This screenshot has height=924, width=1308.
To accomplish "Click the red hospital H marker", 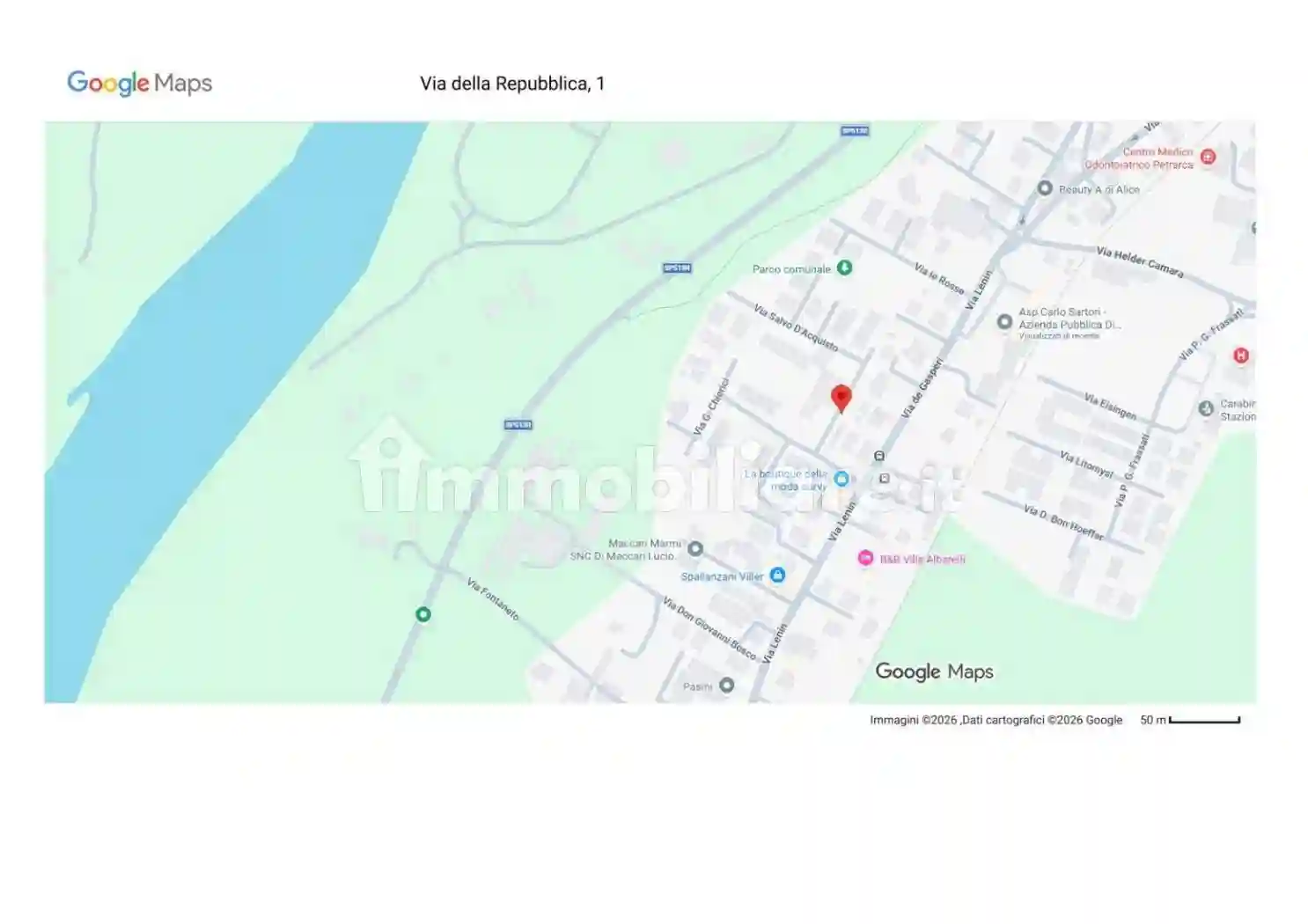I will (1240, 356).
